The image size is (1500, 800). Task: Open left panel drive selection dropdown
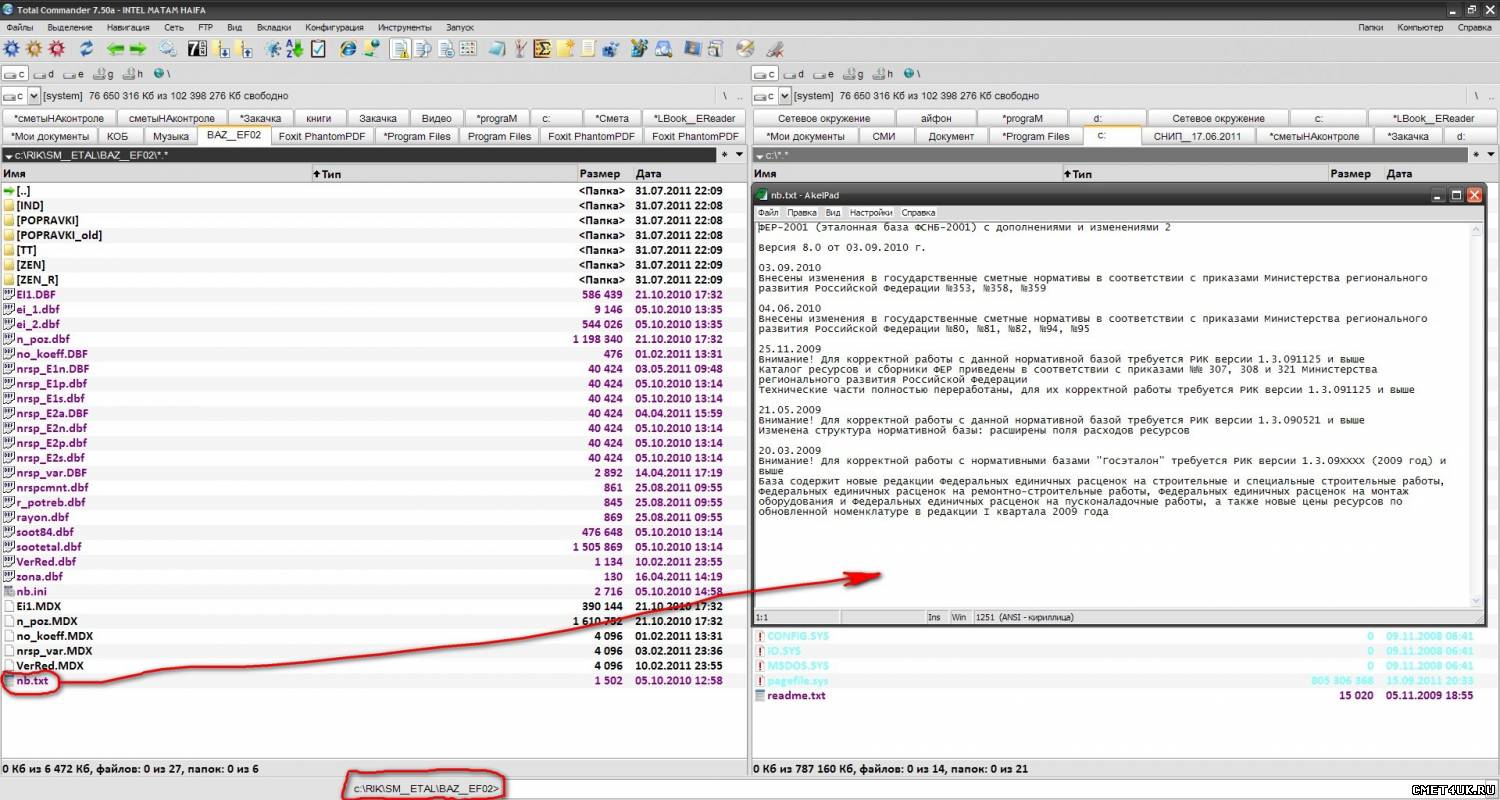[34, 96]
